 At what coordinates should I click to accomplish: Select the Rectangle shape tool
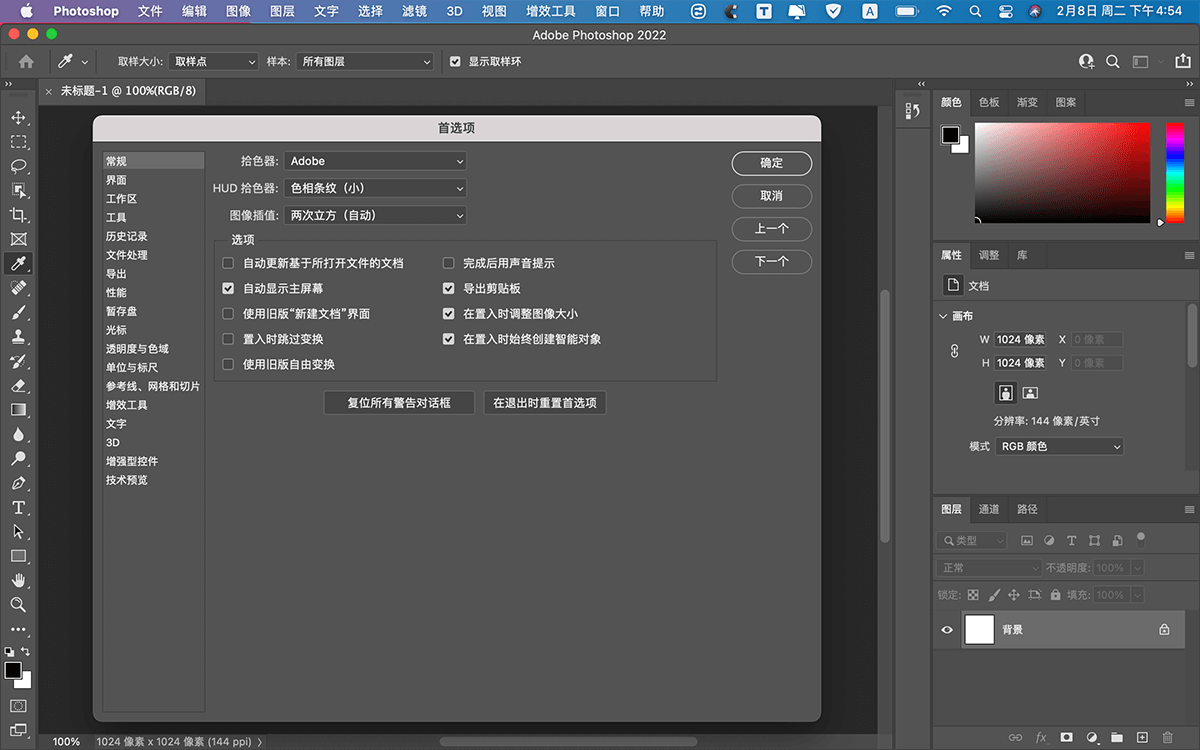(x=18, y=556)
